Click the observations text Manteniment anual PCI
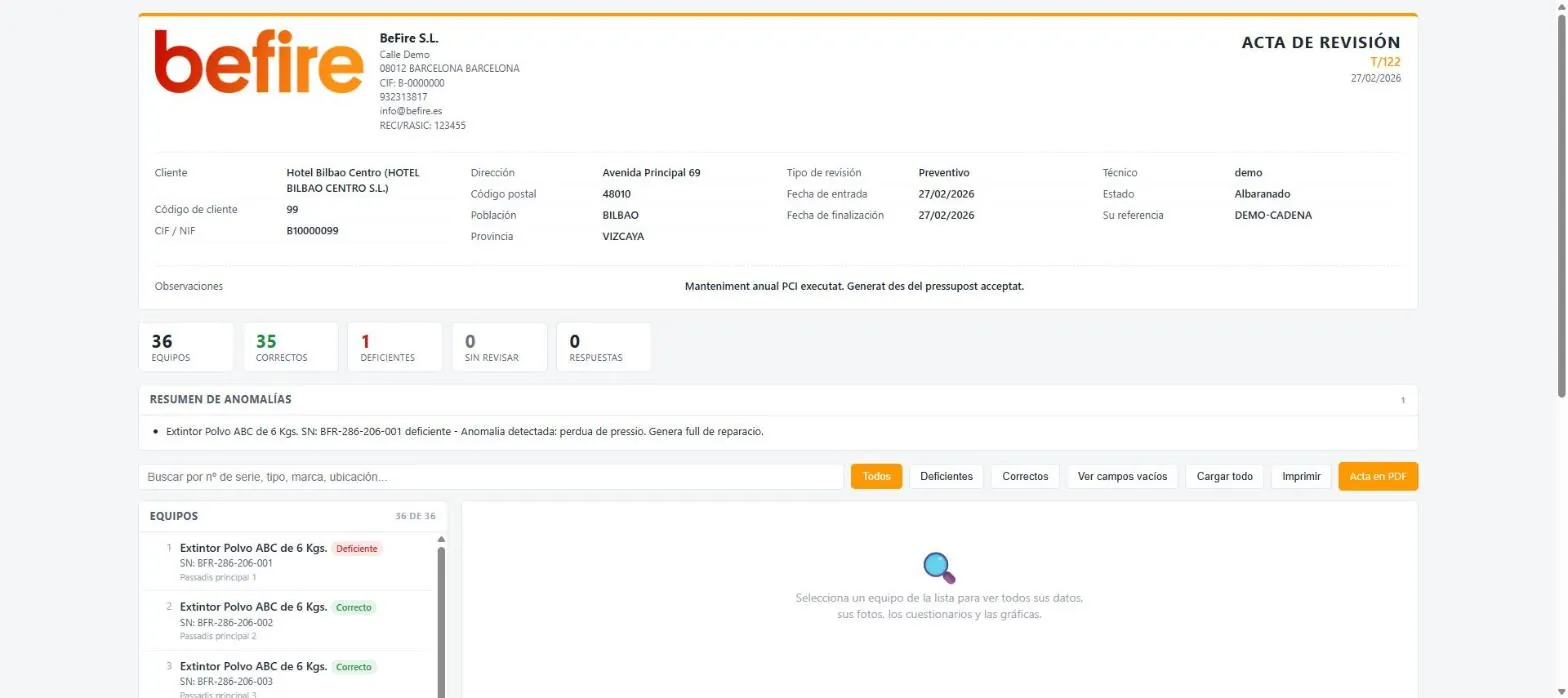 [854, 286]
